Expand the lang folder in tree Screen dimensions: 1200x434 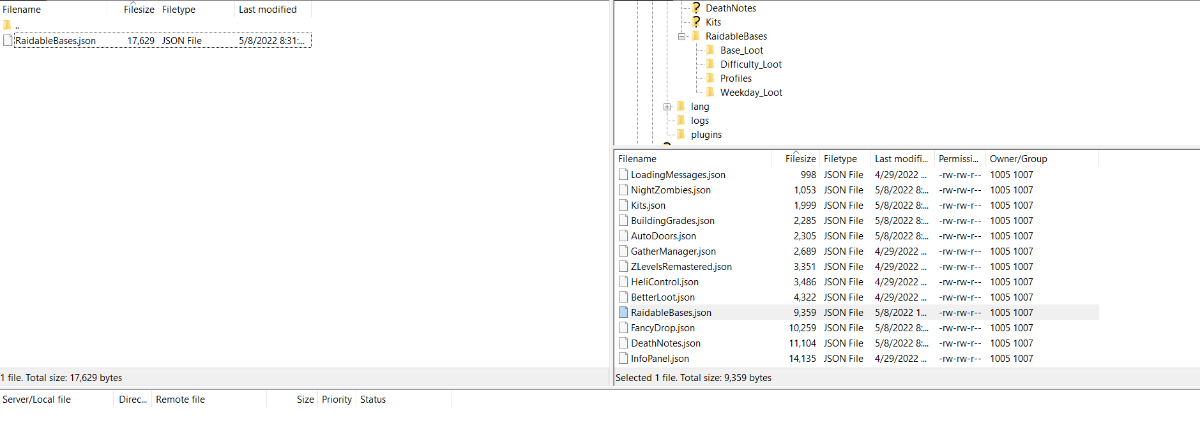pos(667,106)
